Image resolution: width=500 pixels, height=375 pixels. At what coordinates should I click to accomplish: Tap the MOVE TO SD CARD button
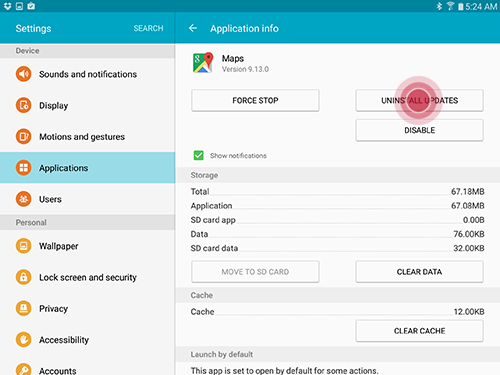pyautogui.click(x=255, y=272)
